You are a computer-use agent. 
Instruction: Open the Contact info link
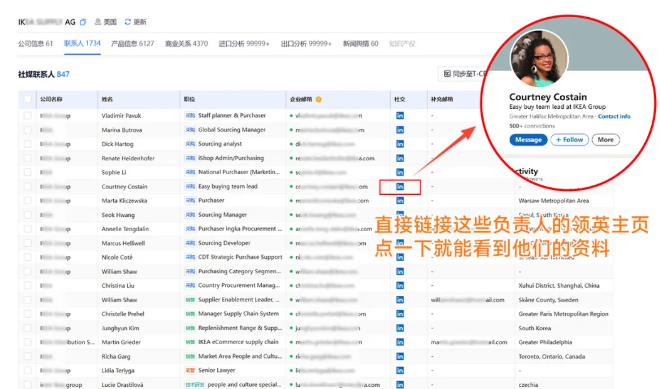[614, 116]
